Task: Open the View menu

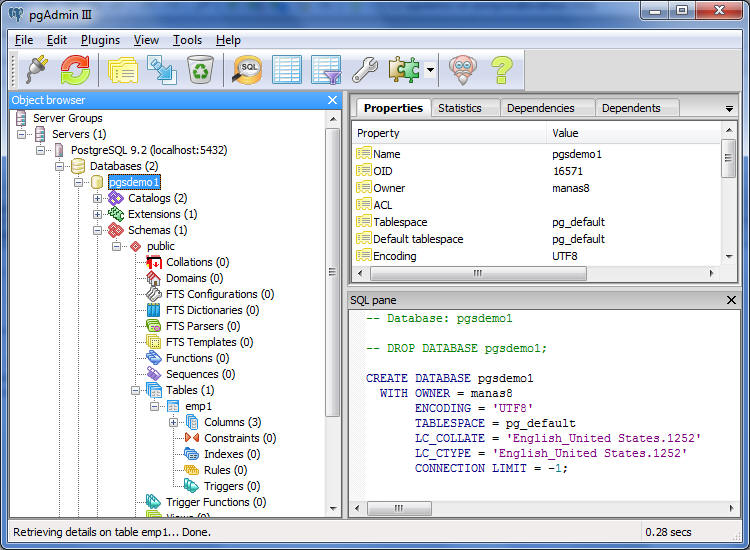Action: pyautogui.click(x=146, y=40)
